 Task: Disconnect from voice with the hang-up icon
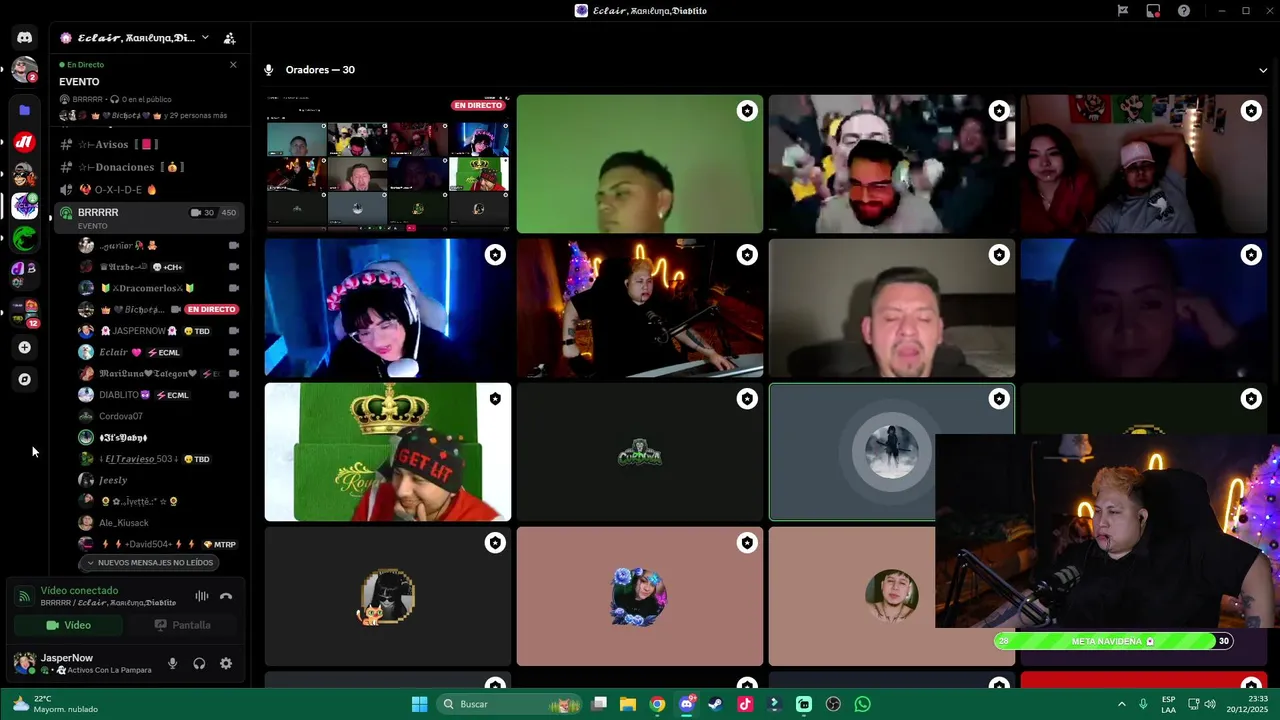[226, 596]
